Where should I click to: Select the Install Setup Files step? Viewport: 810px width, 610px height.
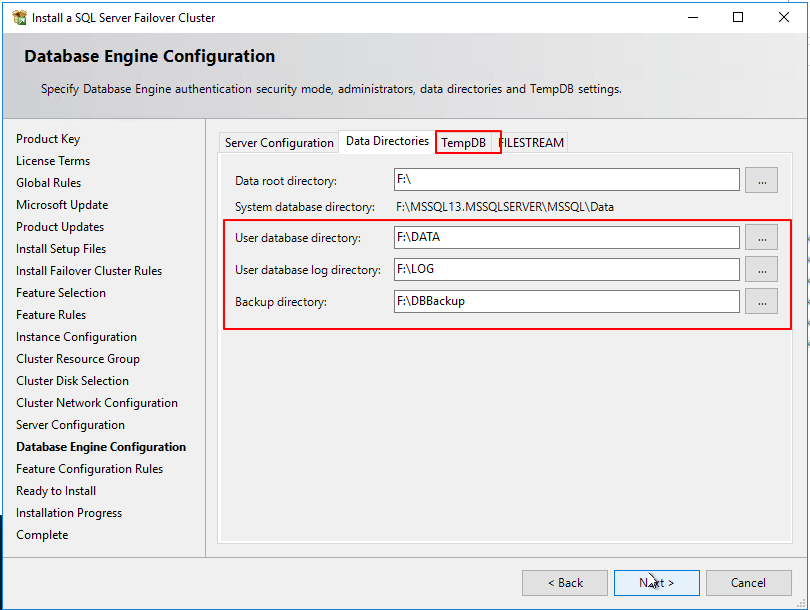pyautogui.click(x=61, y=249)
